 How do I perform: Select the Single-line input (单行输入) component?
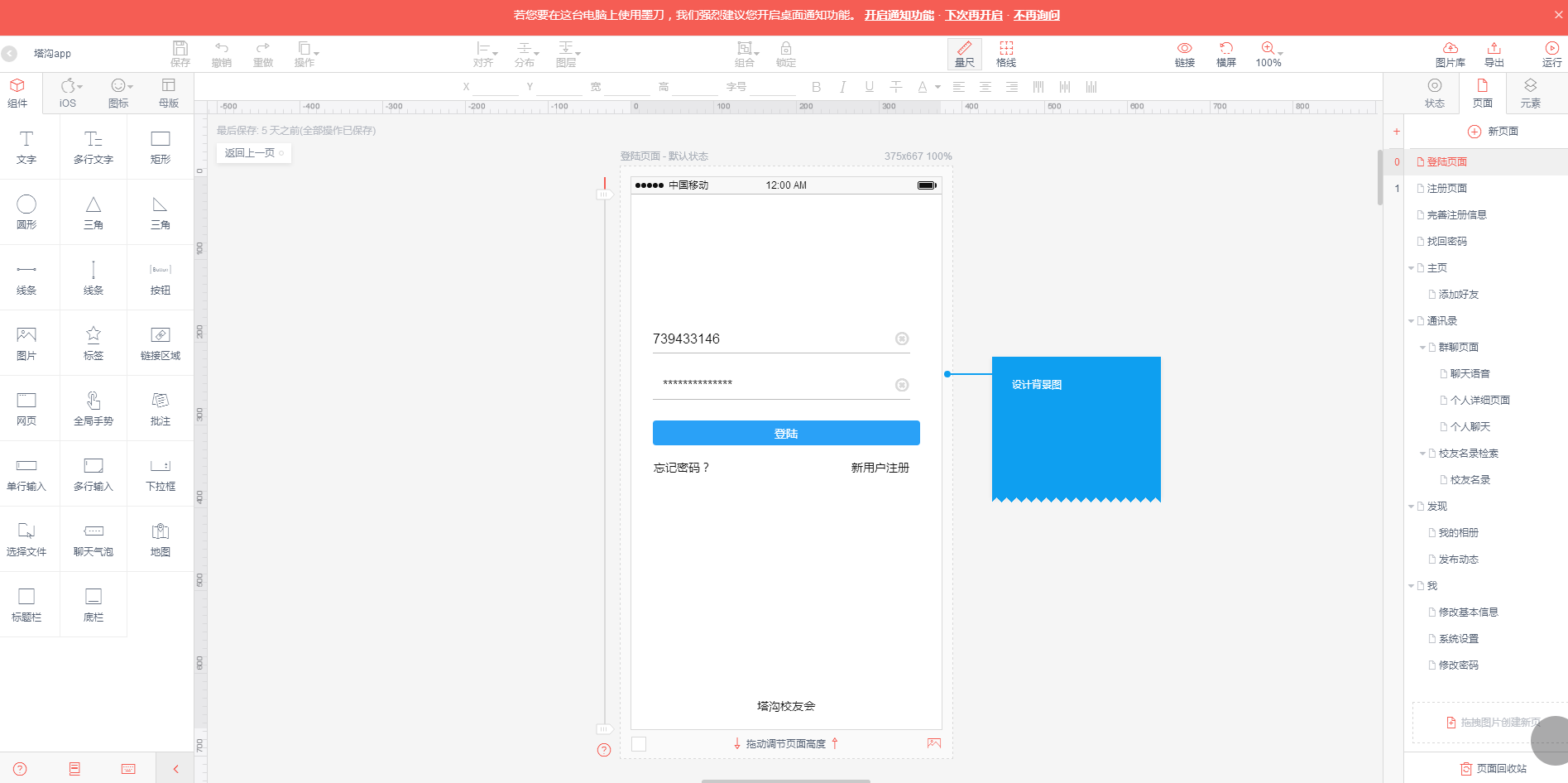26,473
